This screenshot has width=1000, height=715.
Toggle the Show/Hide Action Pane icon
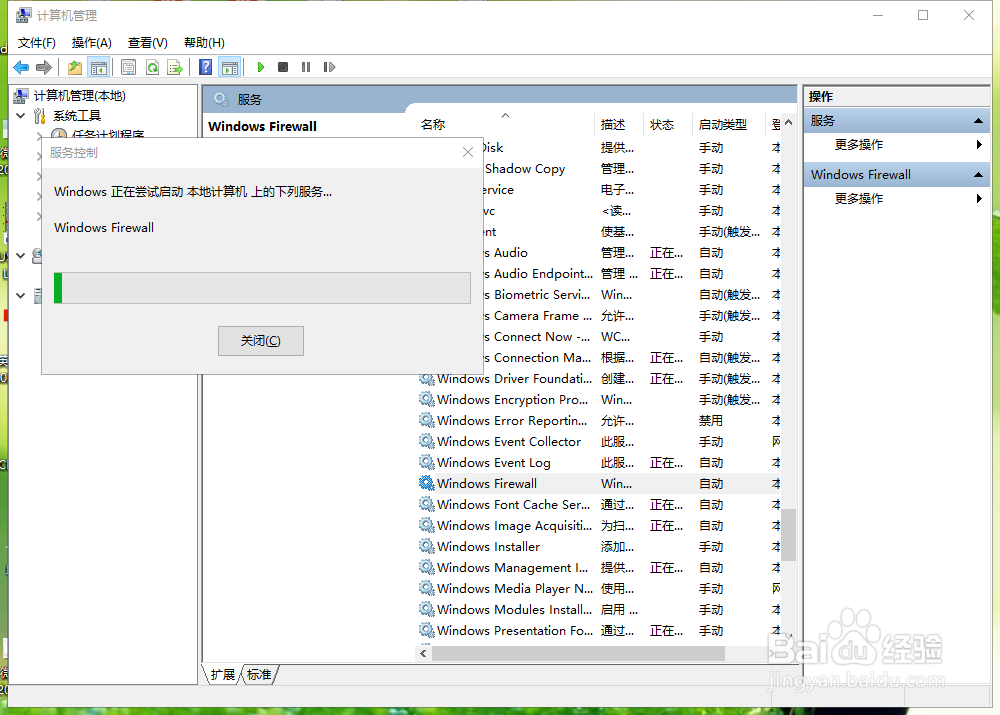[230, 67]
